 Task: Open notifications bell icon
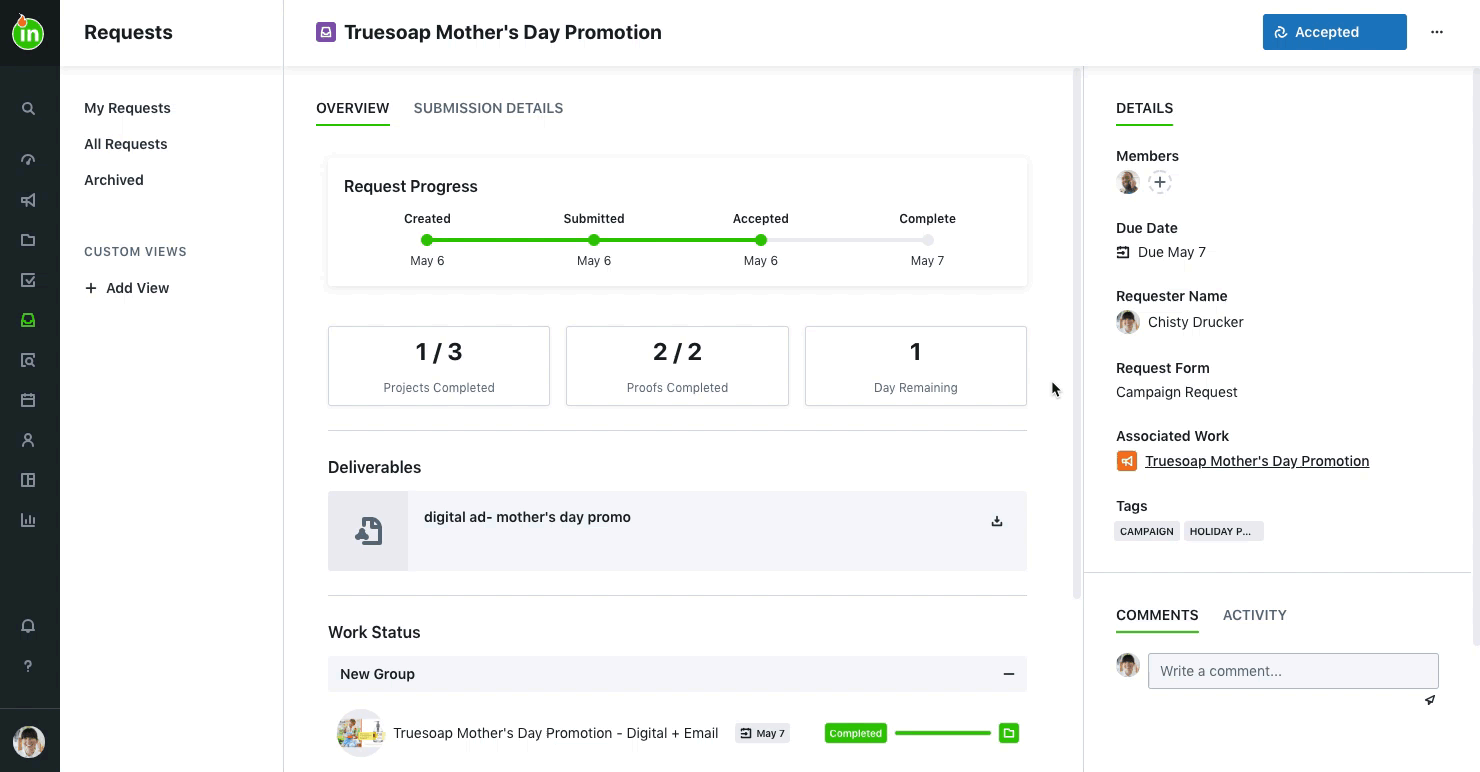pyautogui.click(x=28, y=626)
